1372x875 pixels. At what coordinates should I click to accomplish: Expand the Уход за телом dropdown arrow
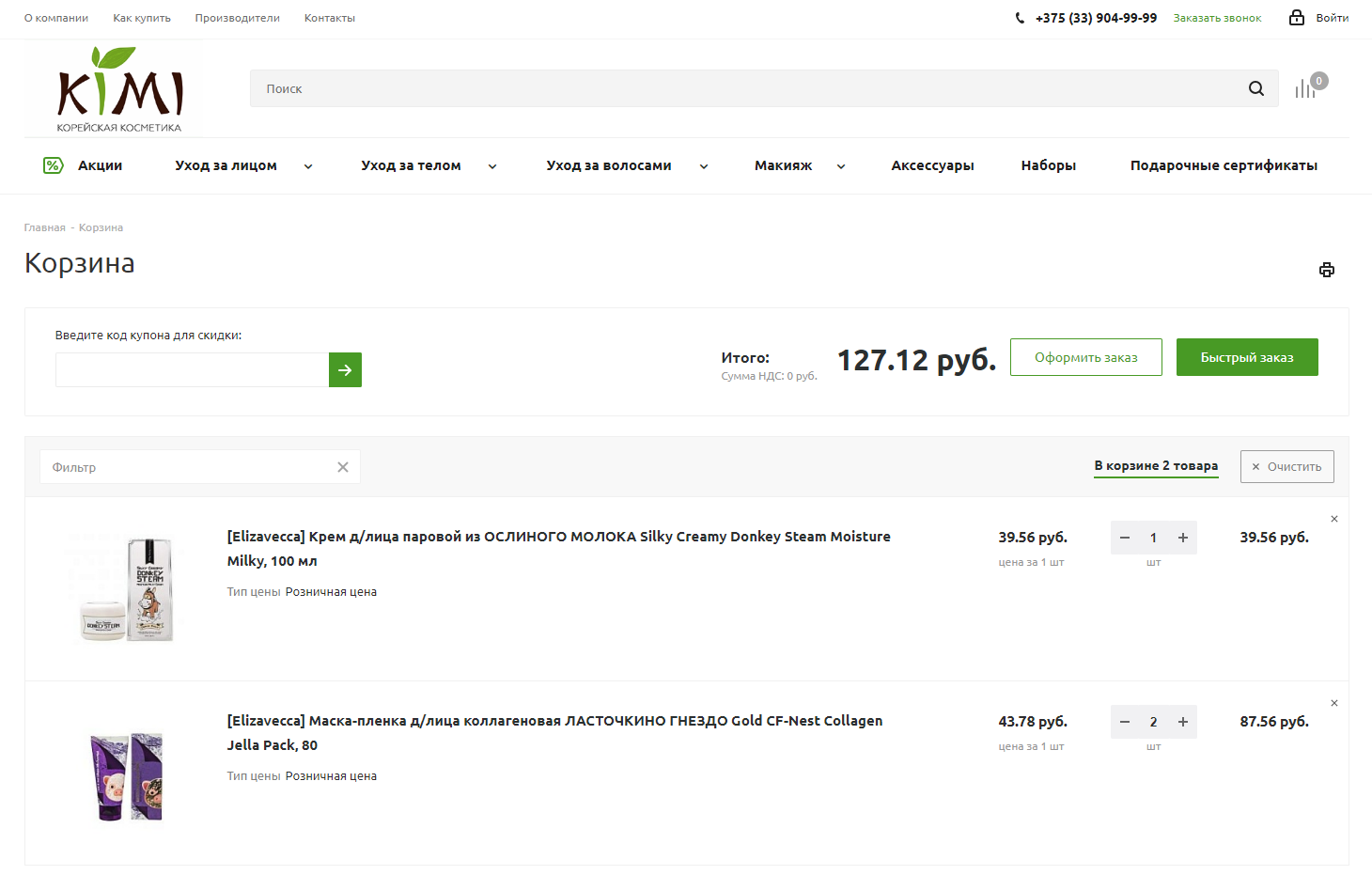pos(492,166)
